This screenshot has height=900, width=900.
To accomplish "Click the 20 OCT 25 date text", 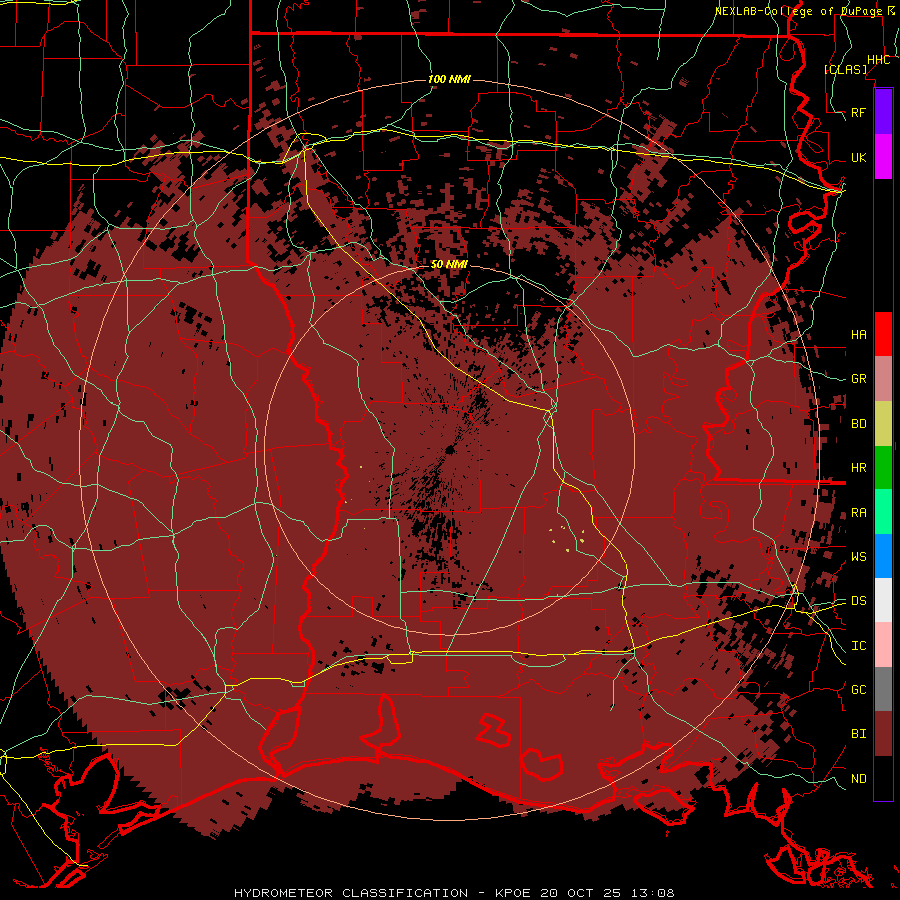I will coord(585,893).
